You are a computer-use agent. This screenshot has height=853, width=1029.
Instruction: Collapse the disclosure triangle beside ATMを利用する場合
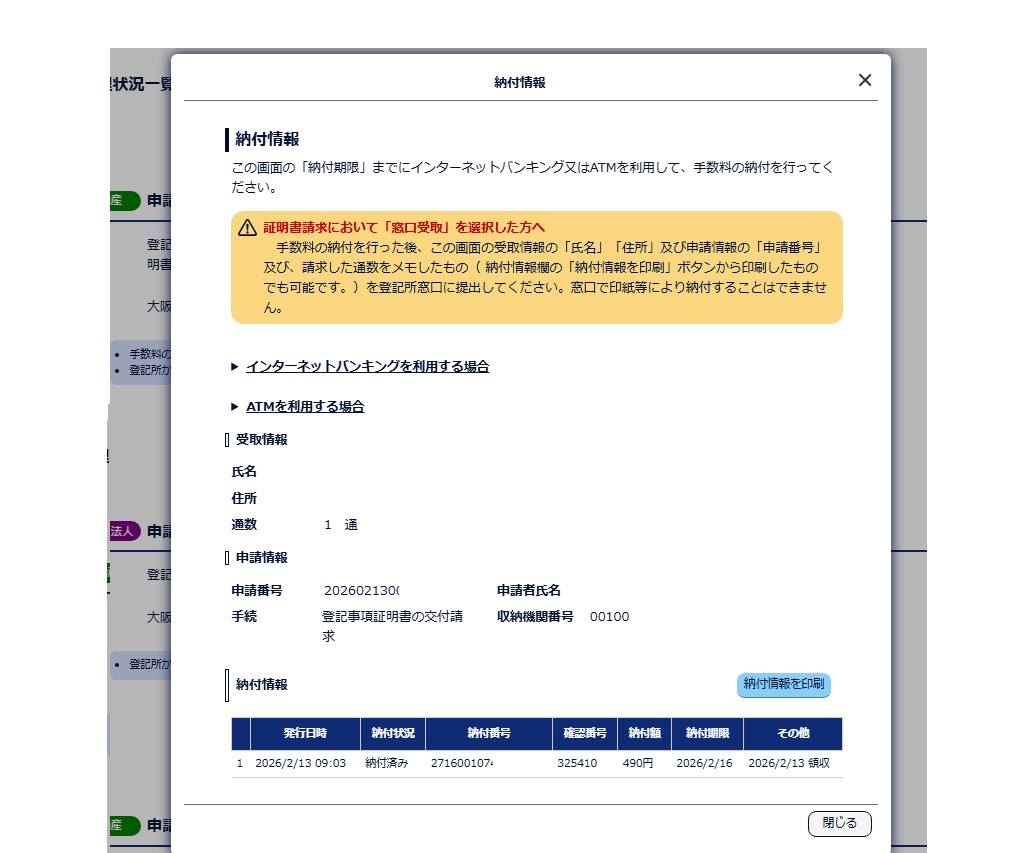236,406
